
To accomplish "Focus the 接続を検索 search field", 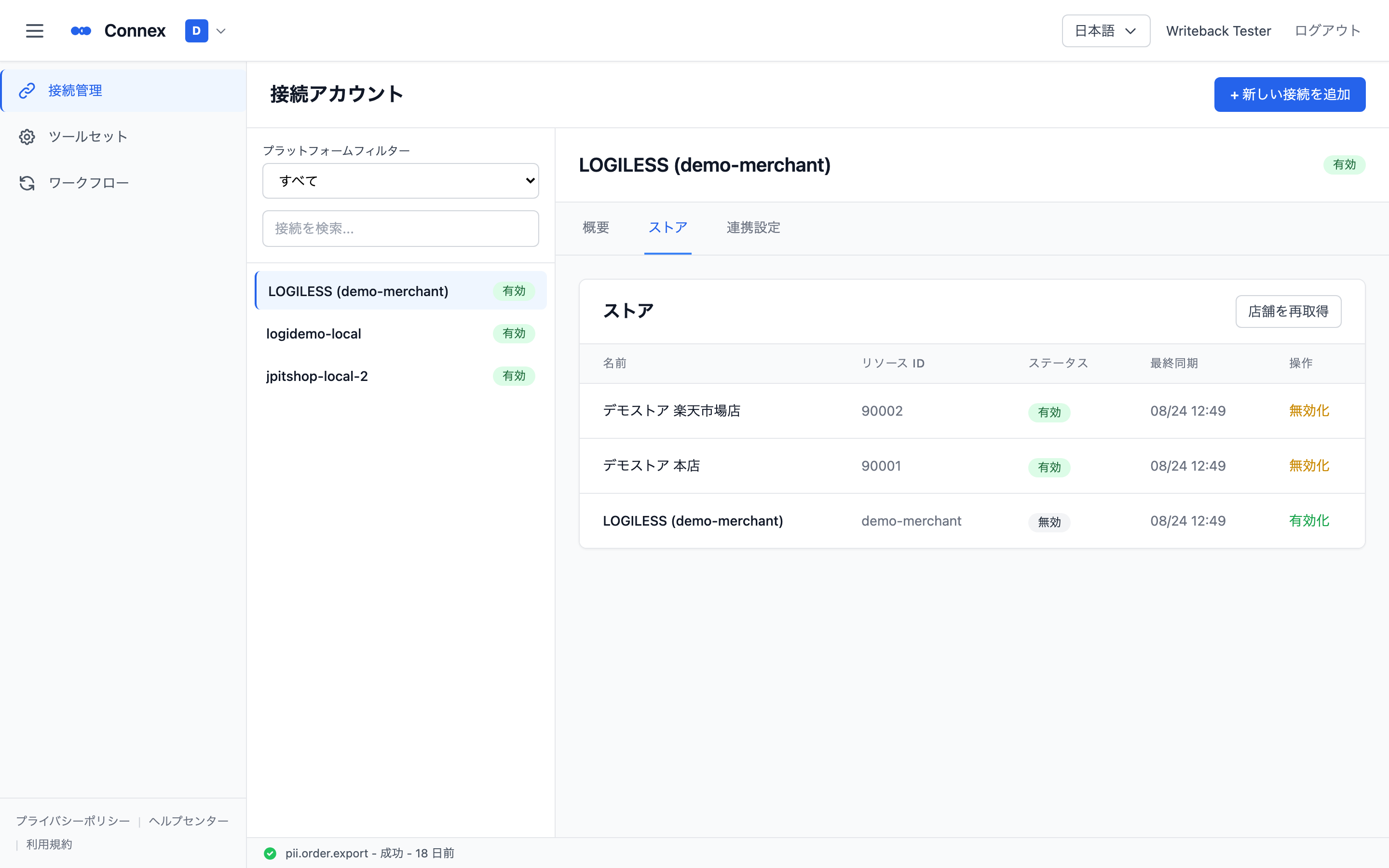I will pyautogui.click(x=401, y=229).
